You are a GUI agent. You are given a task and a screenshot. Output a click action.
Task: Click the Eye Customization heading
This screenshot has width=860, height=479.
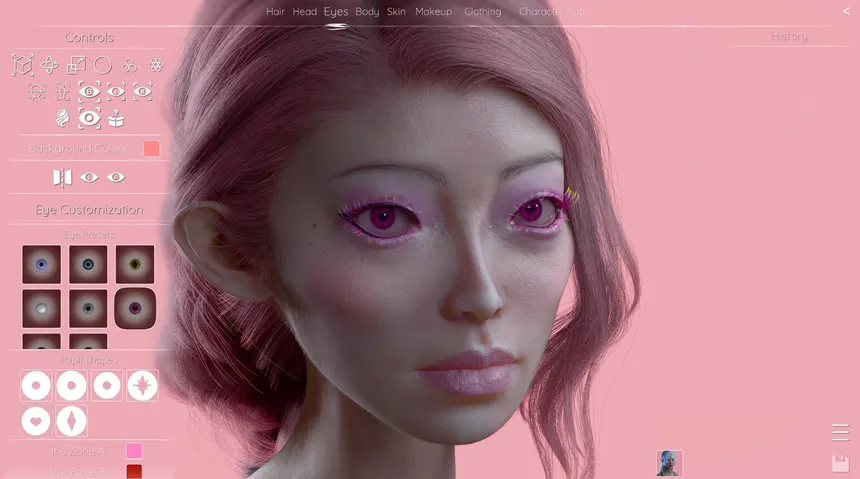coord(89,210)
